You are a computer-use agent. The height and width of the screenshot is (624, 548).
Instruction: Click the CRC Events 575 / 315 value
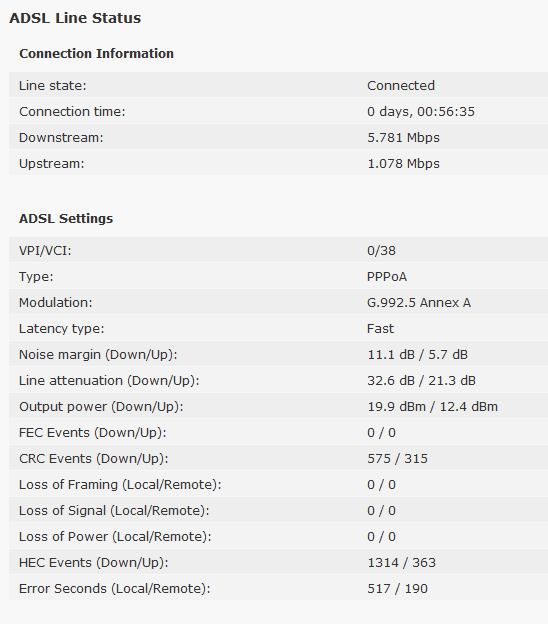point(397,458)
